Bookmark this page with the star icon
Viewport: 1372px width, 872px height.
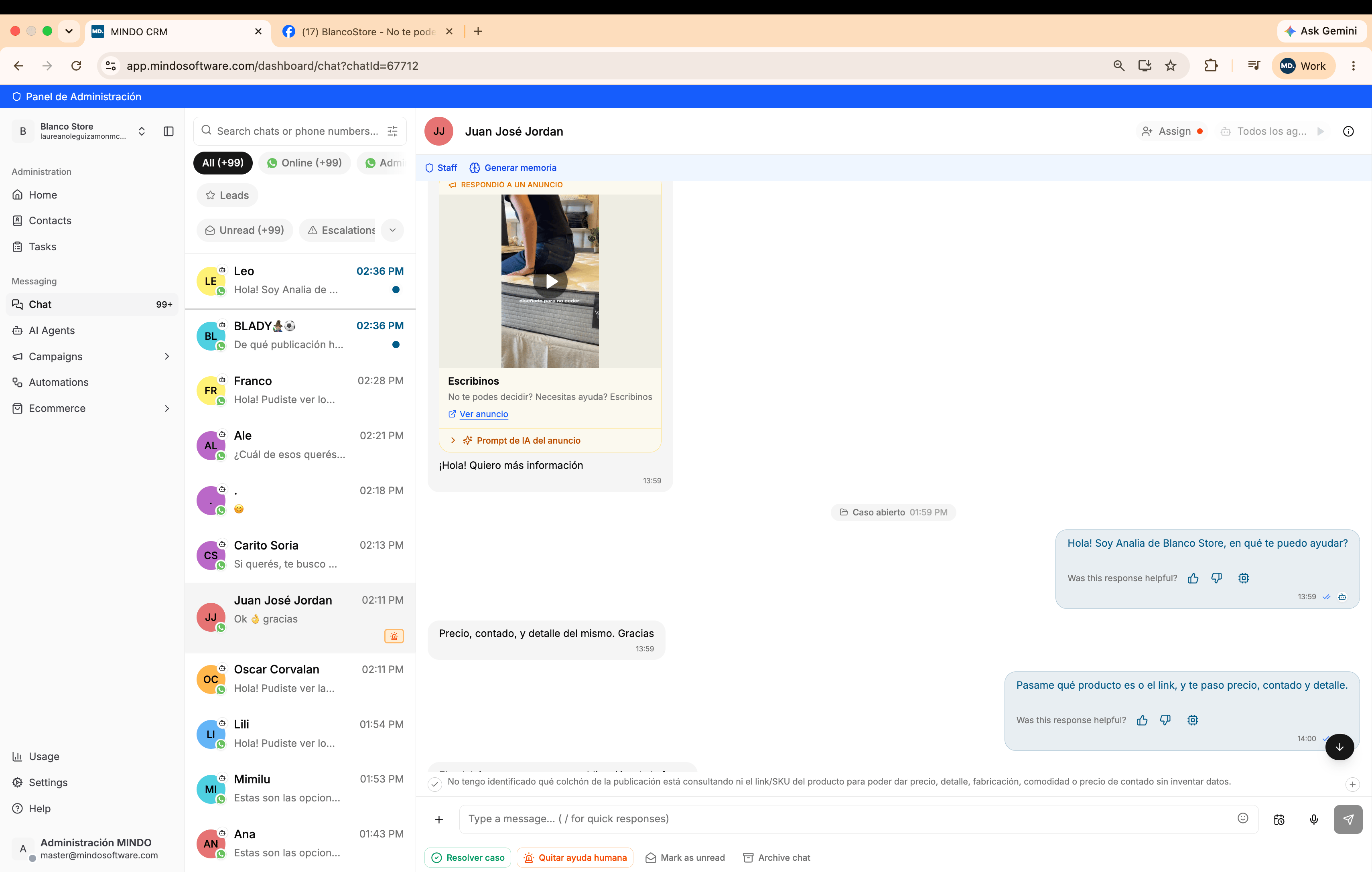click(1170, 65)
